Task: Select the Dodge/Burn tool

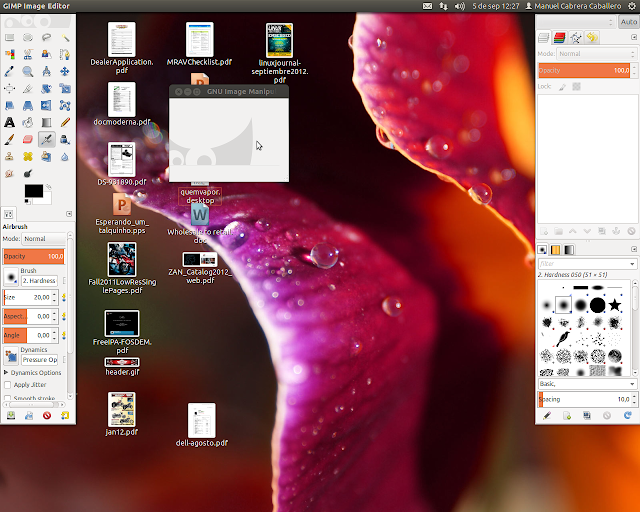Action: point(28,174)
